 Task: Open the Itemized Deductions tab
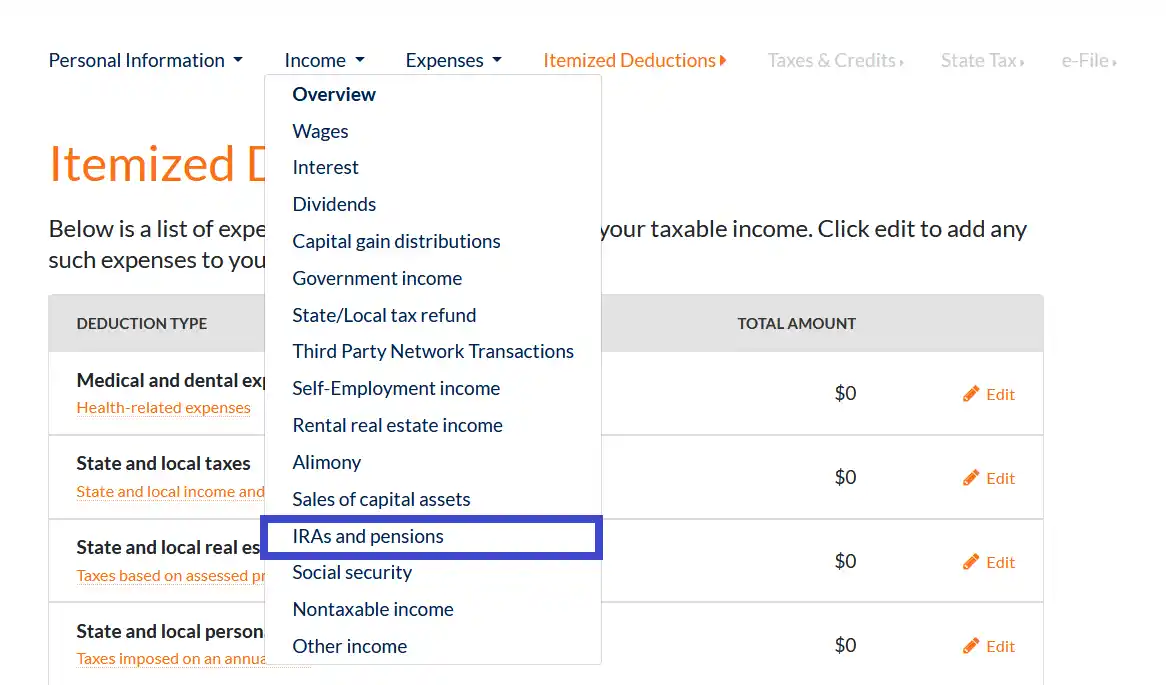coord(634,61)
